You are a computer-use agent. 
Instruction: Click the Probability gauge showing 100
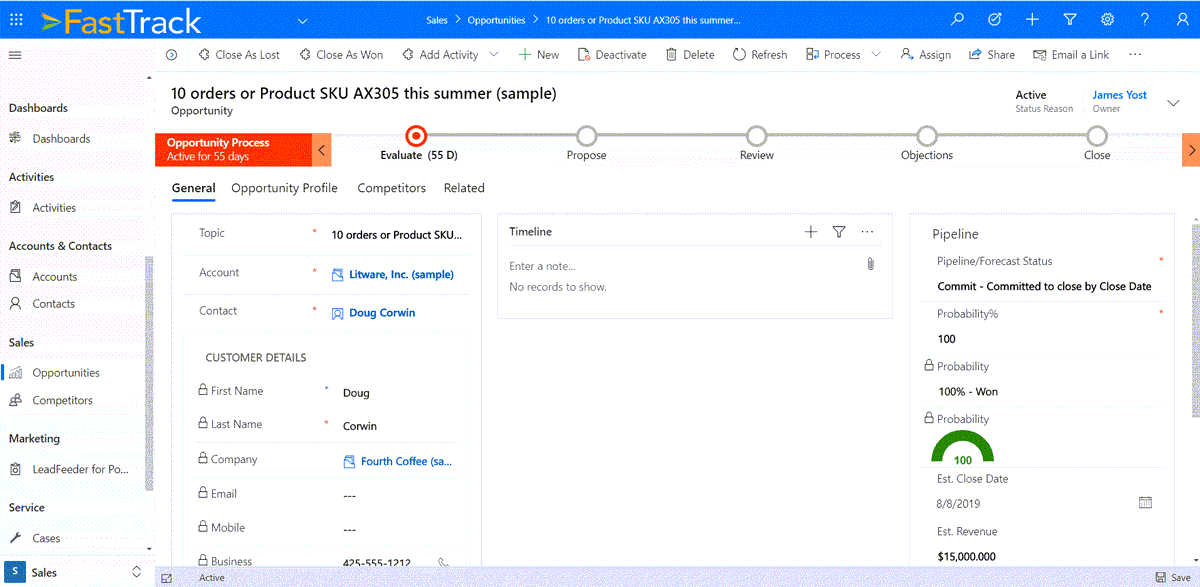[962, 448]
